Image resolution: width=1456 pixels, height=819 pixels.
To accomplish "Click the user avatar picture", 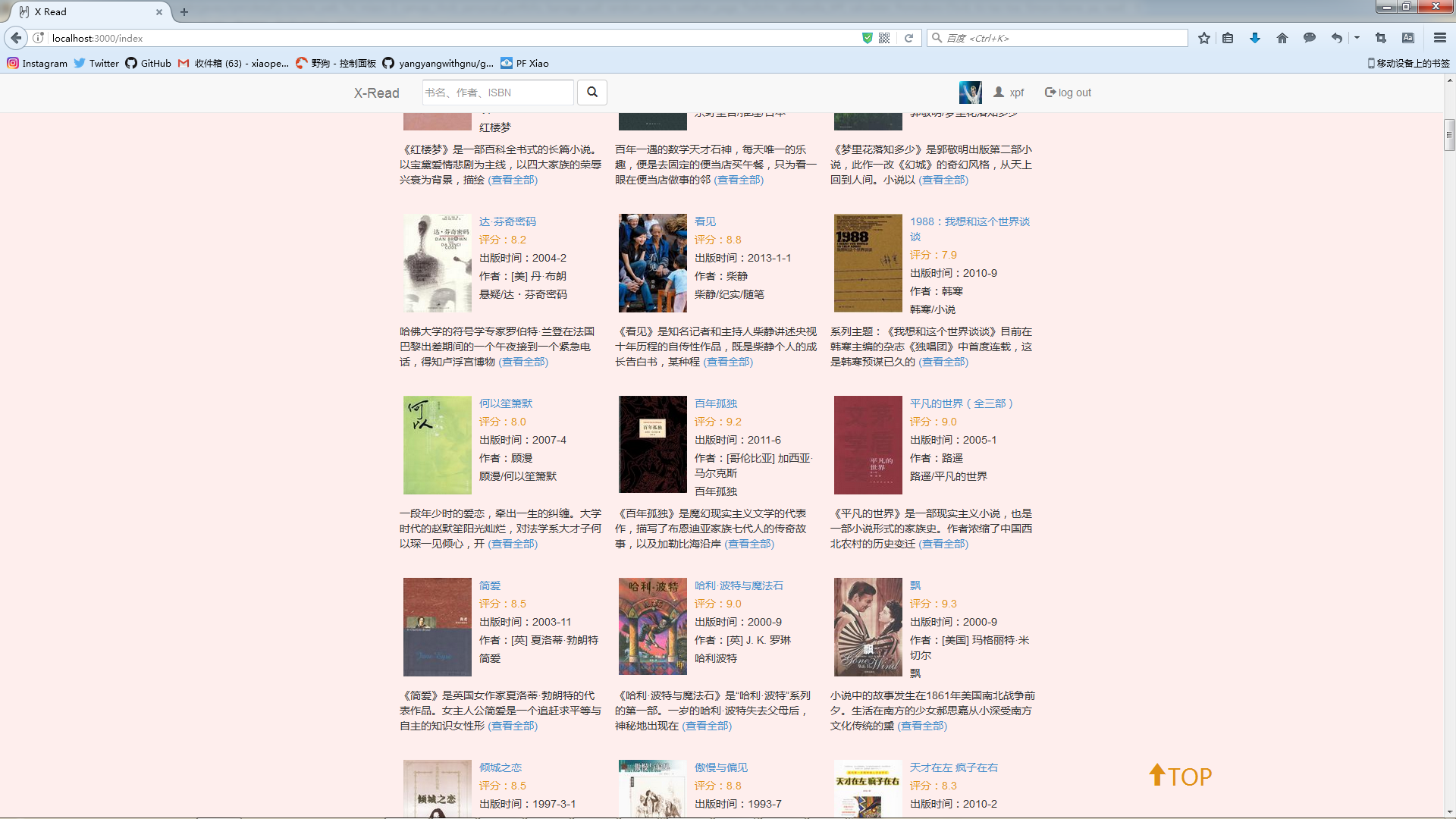I will click(970, 93).
